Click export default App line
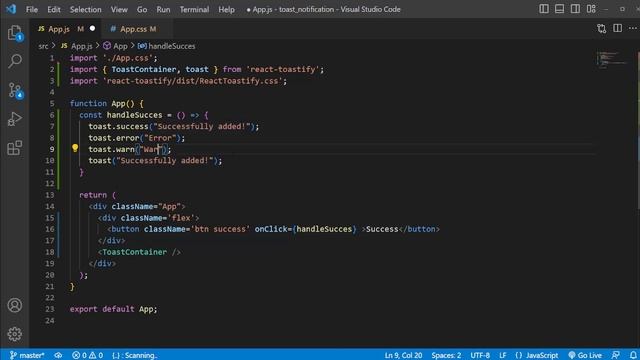The height and width of the screenshot is (360, 640). (113, 309)
